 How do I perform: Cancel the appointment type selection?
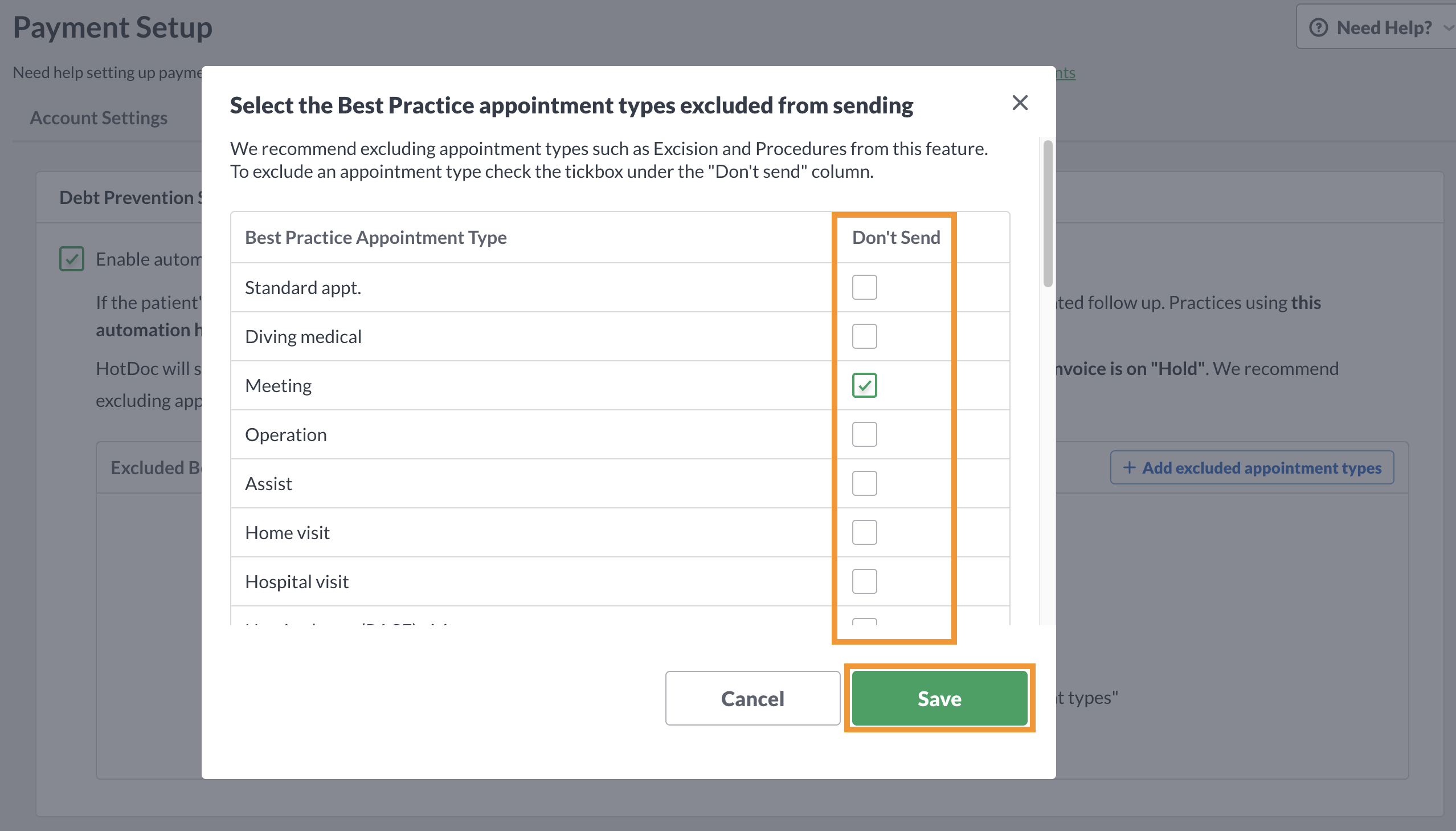point(752,698)
